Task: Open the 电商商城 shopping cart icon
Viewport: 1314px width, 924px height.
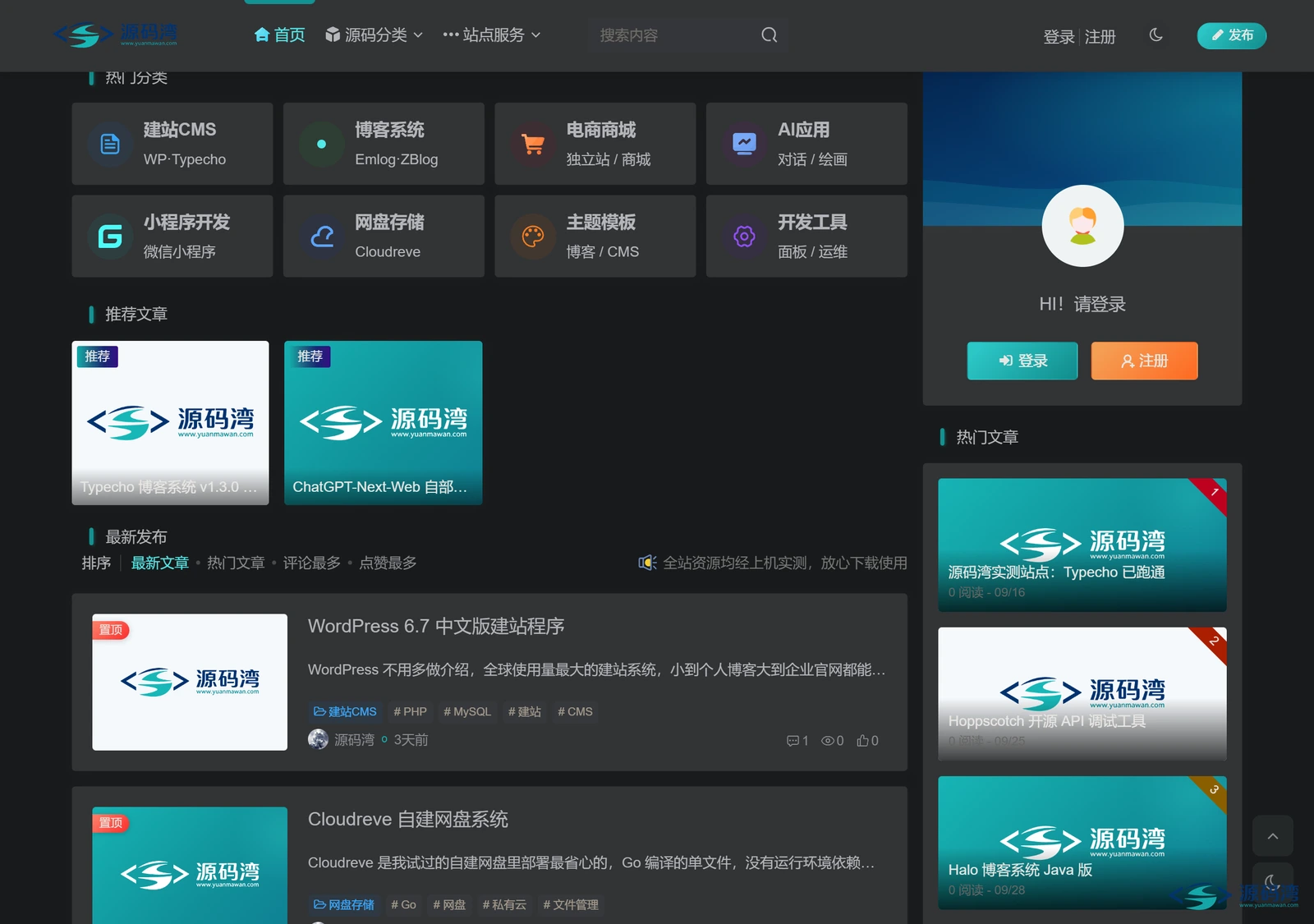Action: point(533,144)
